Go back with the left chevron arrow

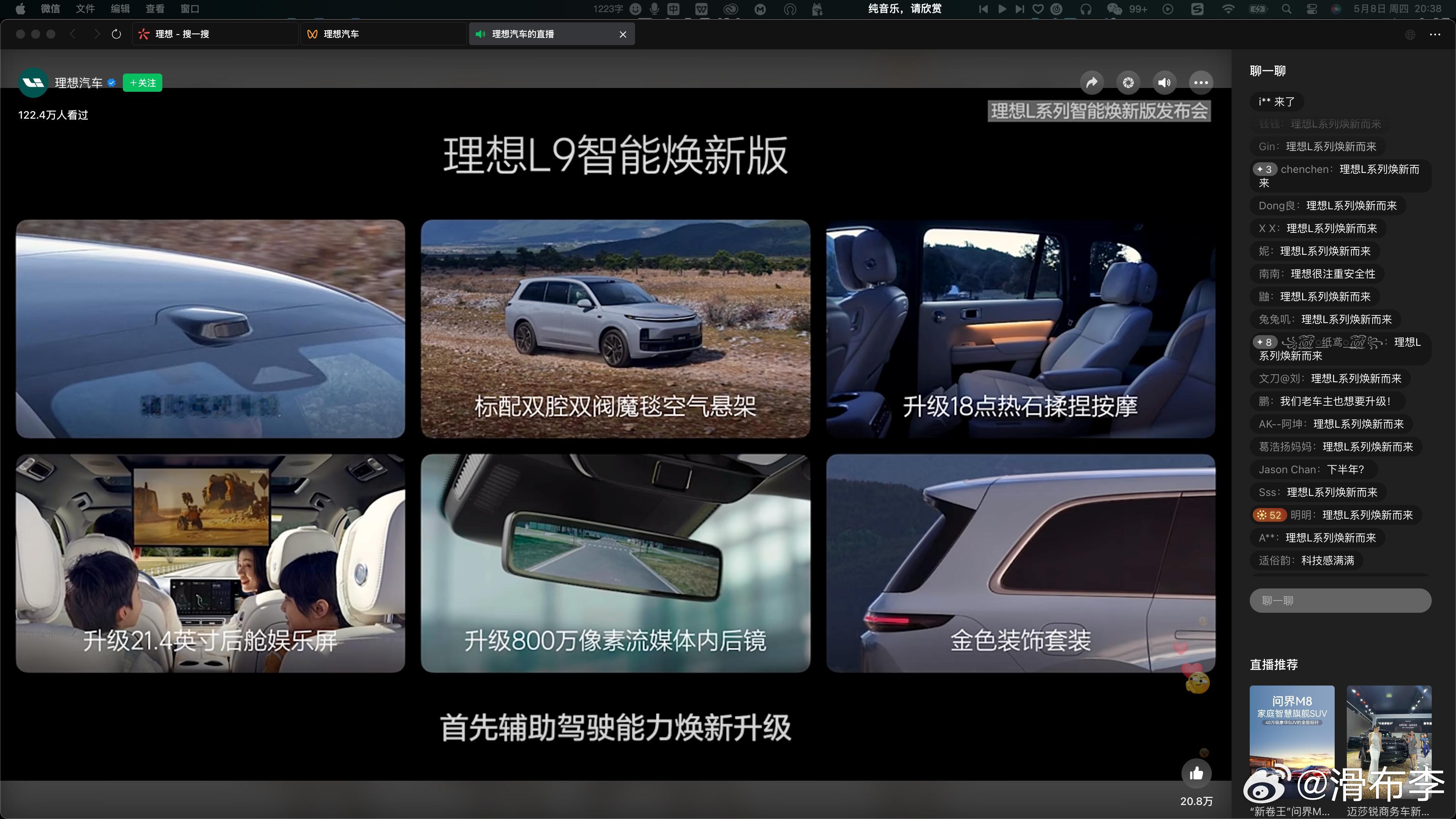pyautogui.click(x=72, y=34)
